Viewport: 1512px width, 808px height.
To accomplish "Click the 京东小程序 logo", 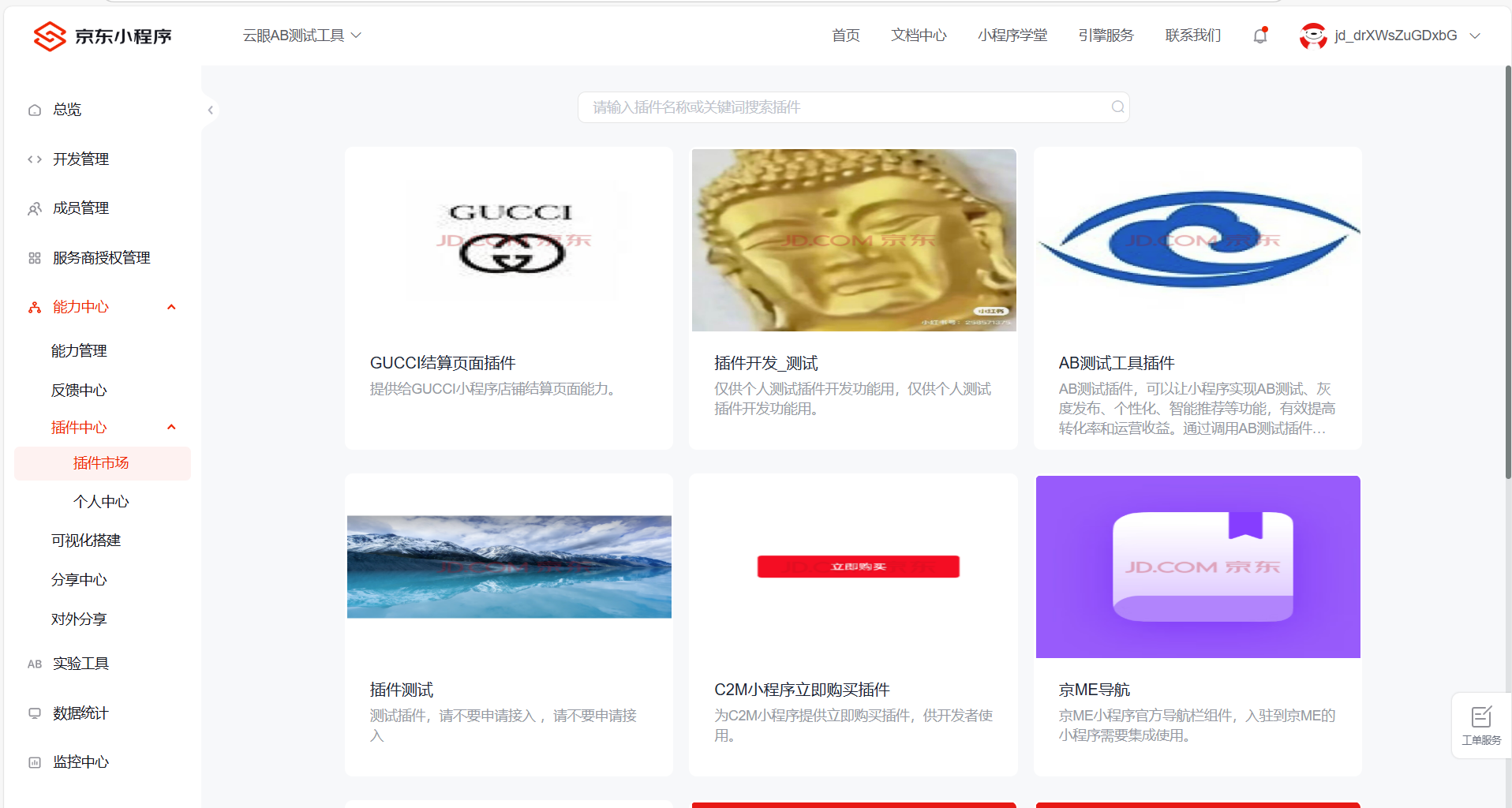I will click(103, 36).
